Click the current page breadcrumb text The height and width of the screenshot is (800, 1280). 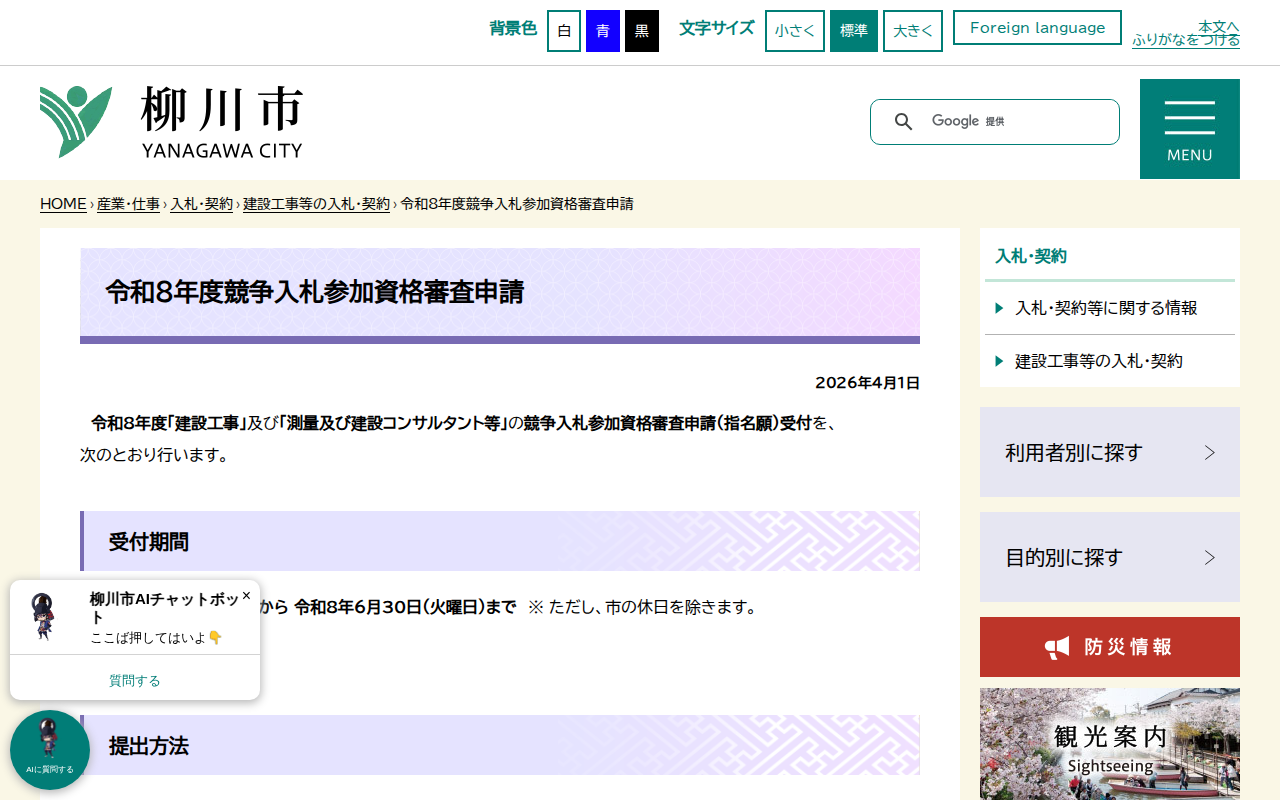pyautogui.click(x=517, y=204)
